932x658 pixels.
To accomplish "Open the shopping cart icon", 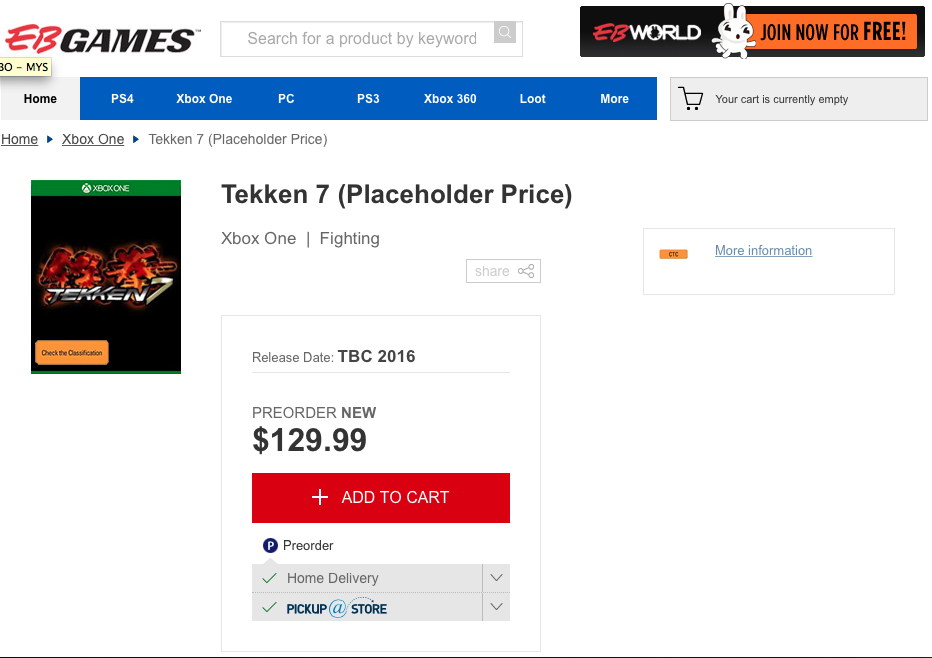I will click(x=691, y=99).
